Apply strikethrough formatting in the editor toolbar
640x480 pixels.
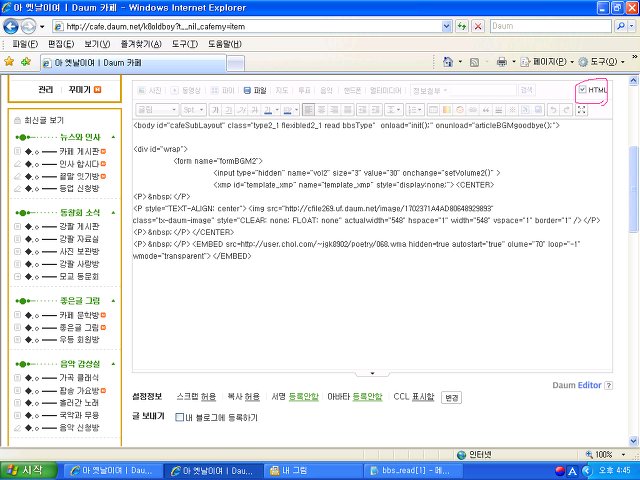pos(254,110)
